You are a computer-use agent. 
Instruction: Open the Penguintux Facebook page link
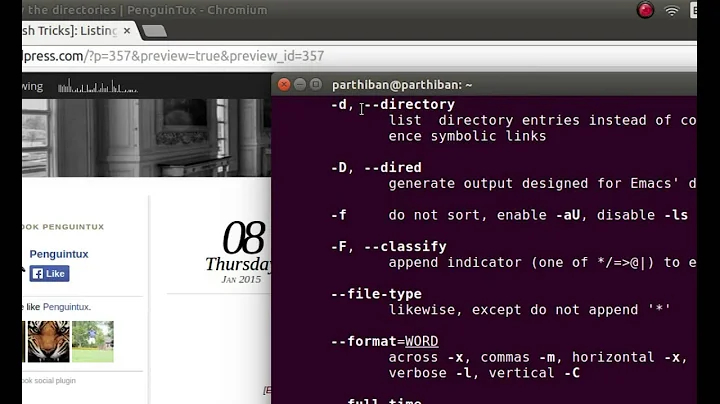click(x=59, y=254)
